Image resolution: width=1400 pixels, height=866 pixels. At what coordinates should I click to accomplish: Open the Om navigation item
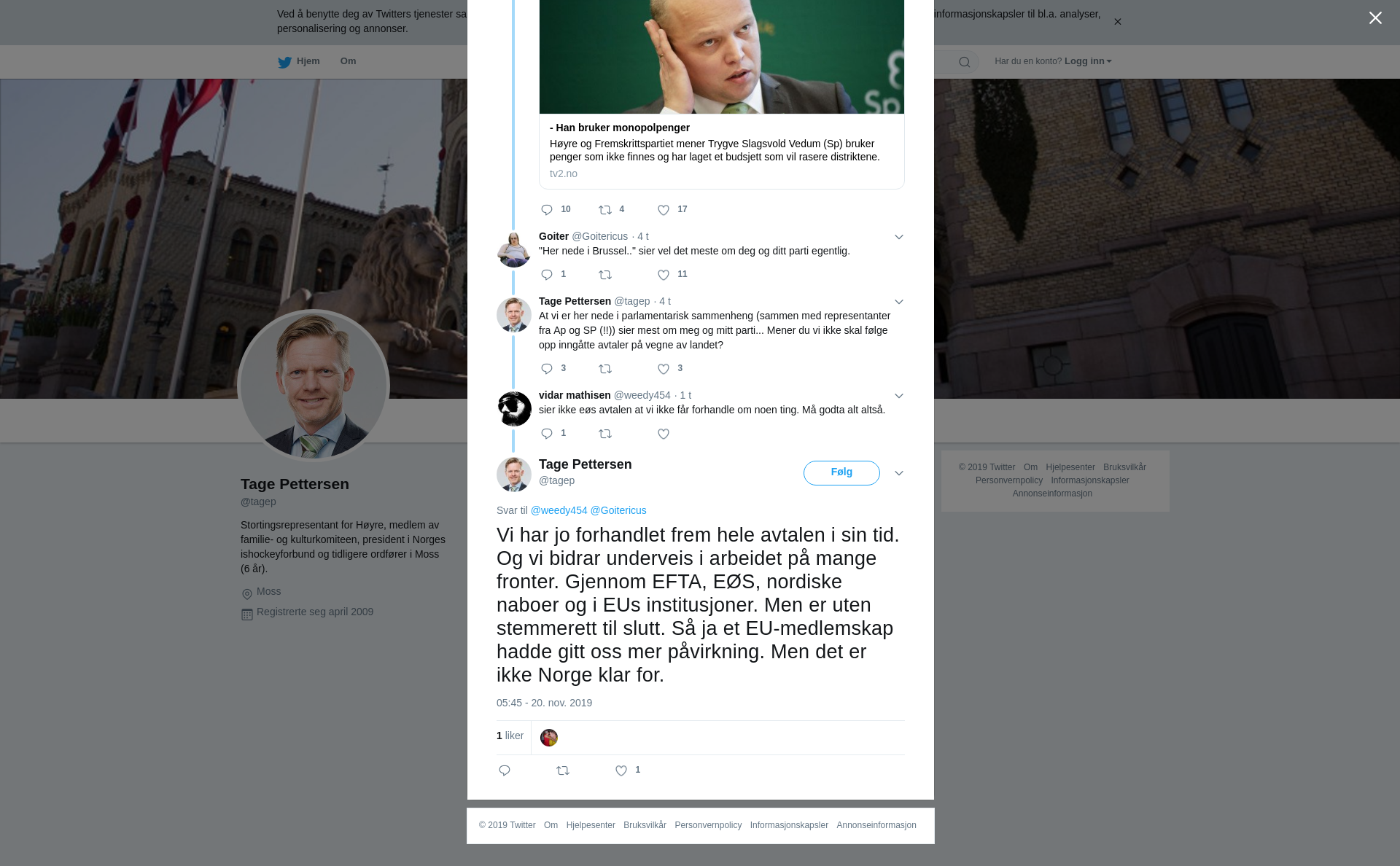point(348,61)
